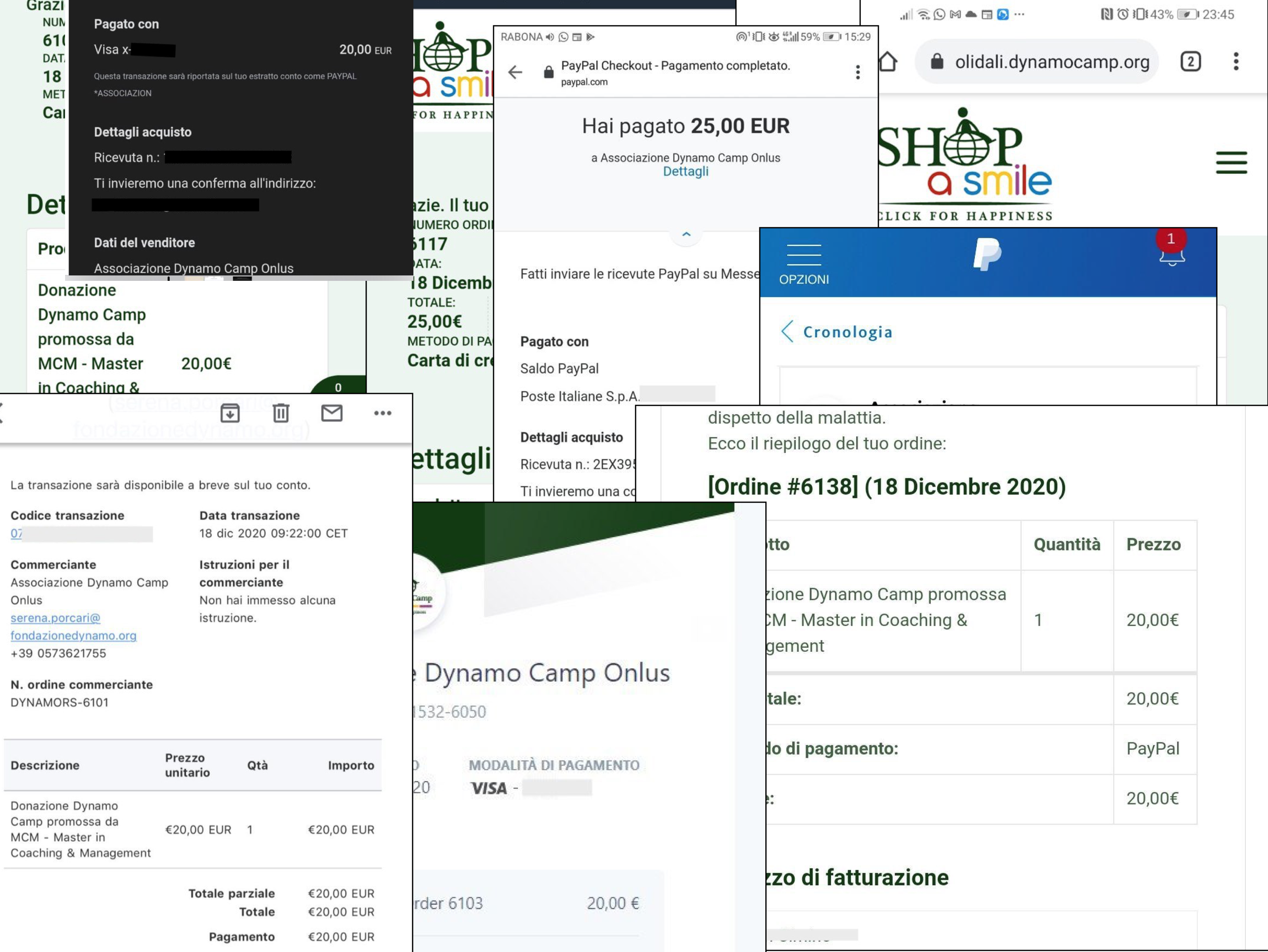
Task: Select the Visa x- 20,00 EUR row
Action: tap(243, 50)
